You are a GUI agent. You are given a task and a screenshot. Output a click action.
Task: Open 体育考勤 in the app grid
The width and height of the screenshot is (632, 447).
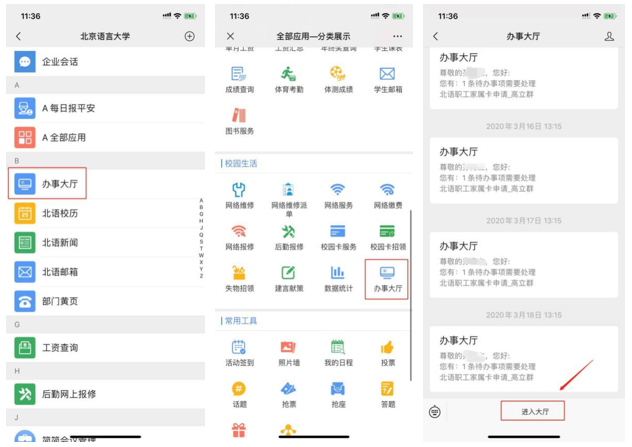click(x=288, y=75)
